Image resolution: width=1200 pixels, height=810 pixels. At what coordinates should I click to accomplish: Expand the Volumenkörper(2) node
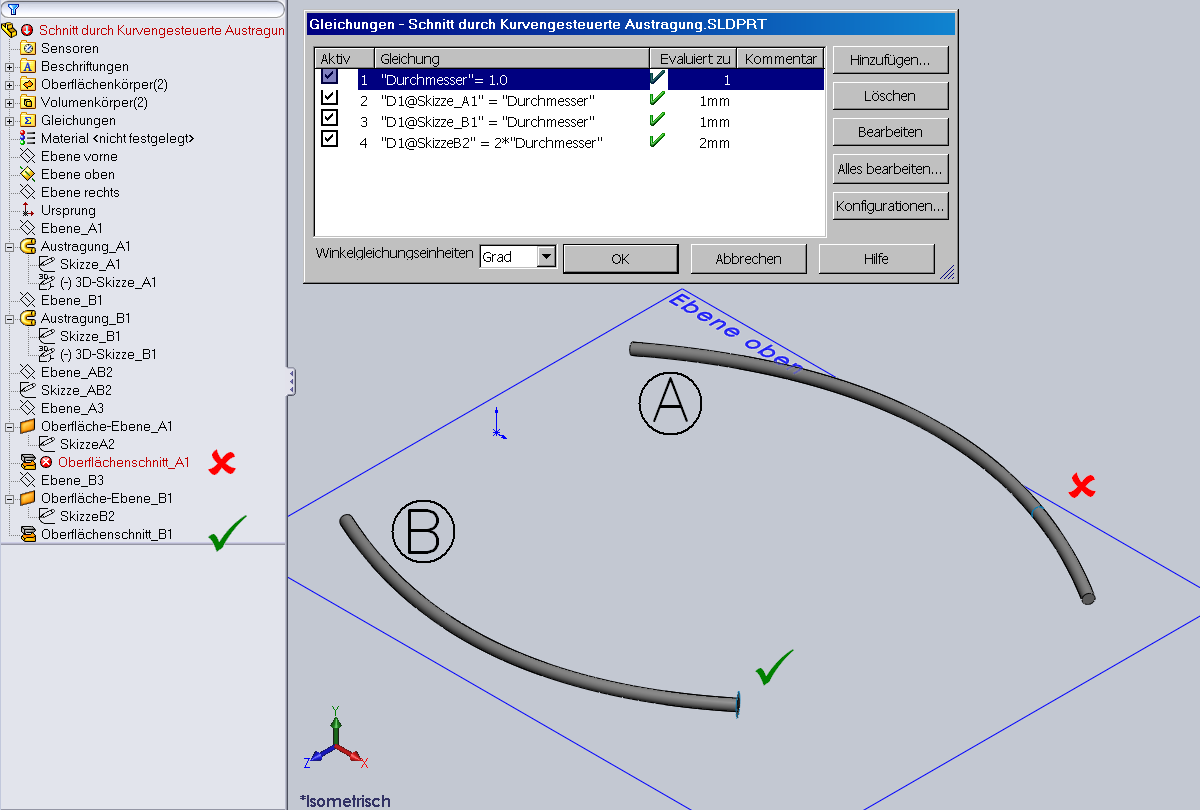tap(10, 102)
